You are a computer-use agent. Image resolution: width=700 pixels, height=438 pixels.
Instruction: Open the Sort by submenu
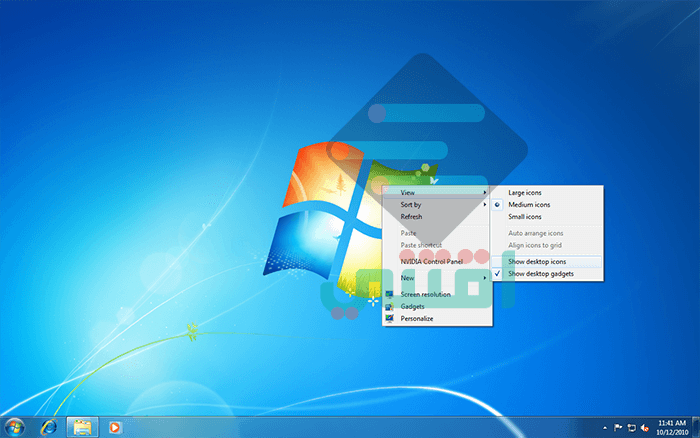pyautogui.click(x=437, y=204)
